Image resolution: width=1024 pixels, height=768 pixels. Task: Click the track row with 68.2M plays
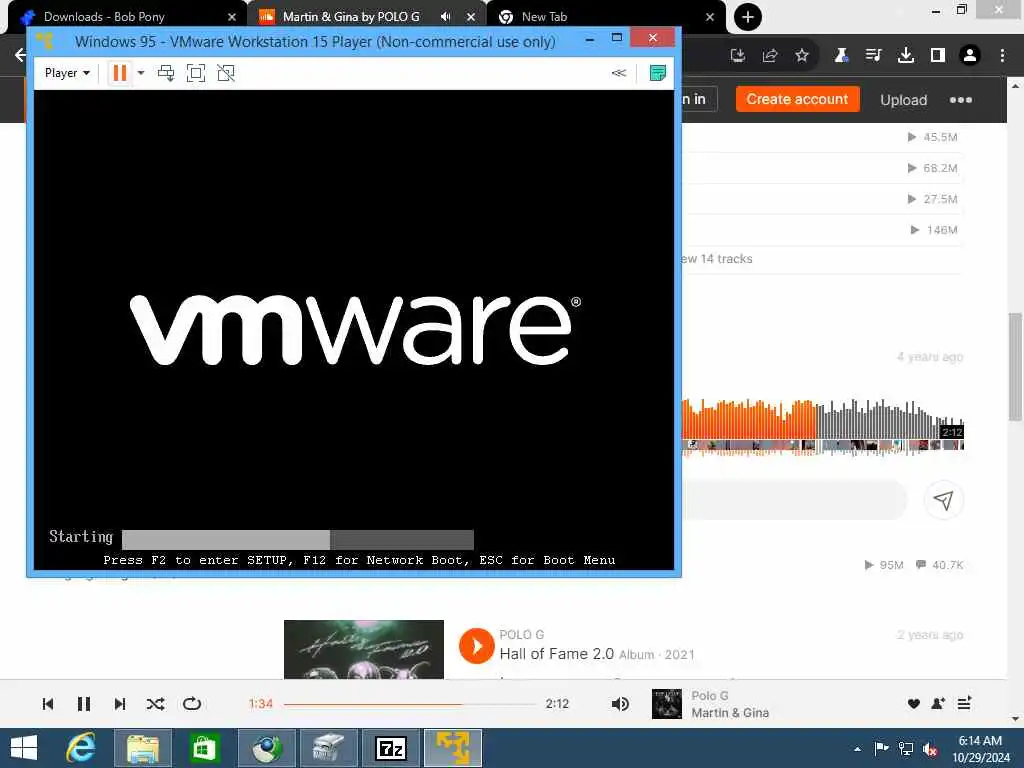(823, 168)
